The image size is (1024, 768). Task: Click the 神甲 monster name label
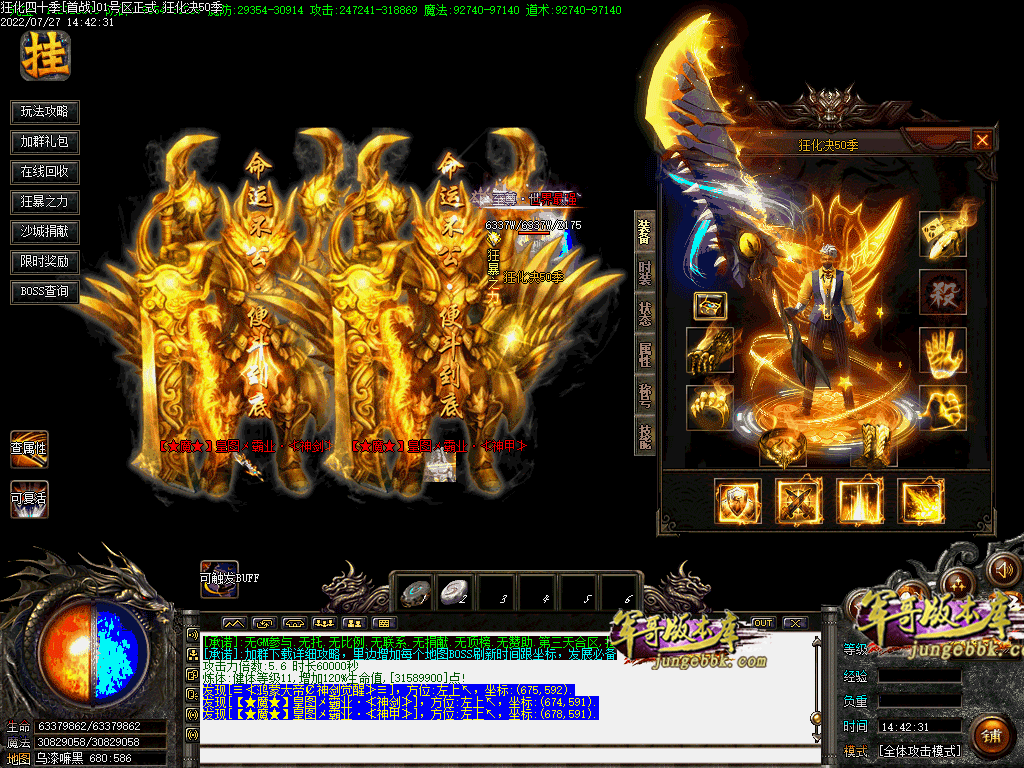[x=439, y=446]
